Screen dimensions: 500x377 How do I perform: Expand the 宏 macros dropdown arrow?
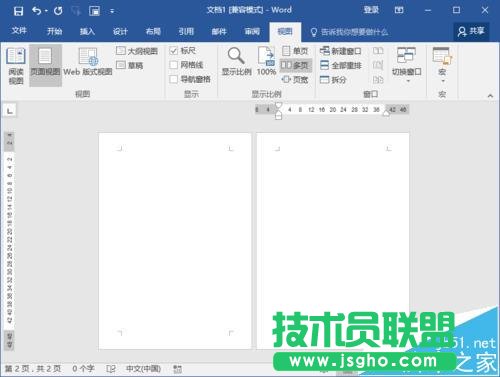[x=443, y=81]
